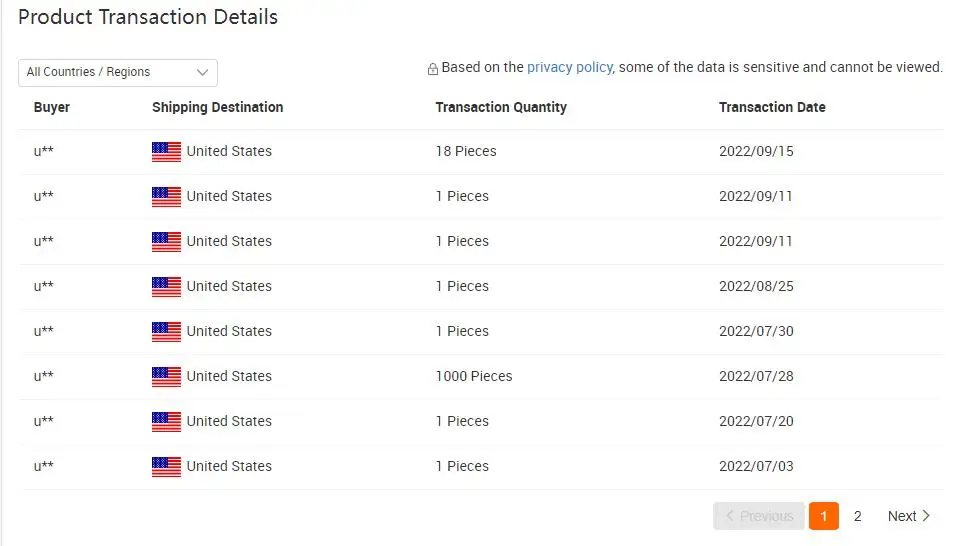The image size is (955, 546).
Task: Click US flag in 2022/07/20 row
Action: (166, 422)
